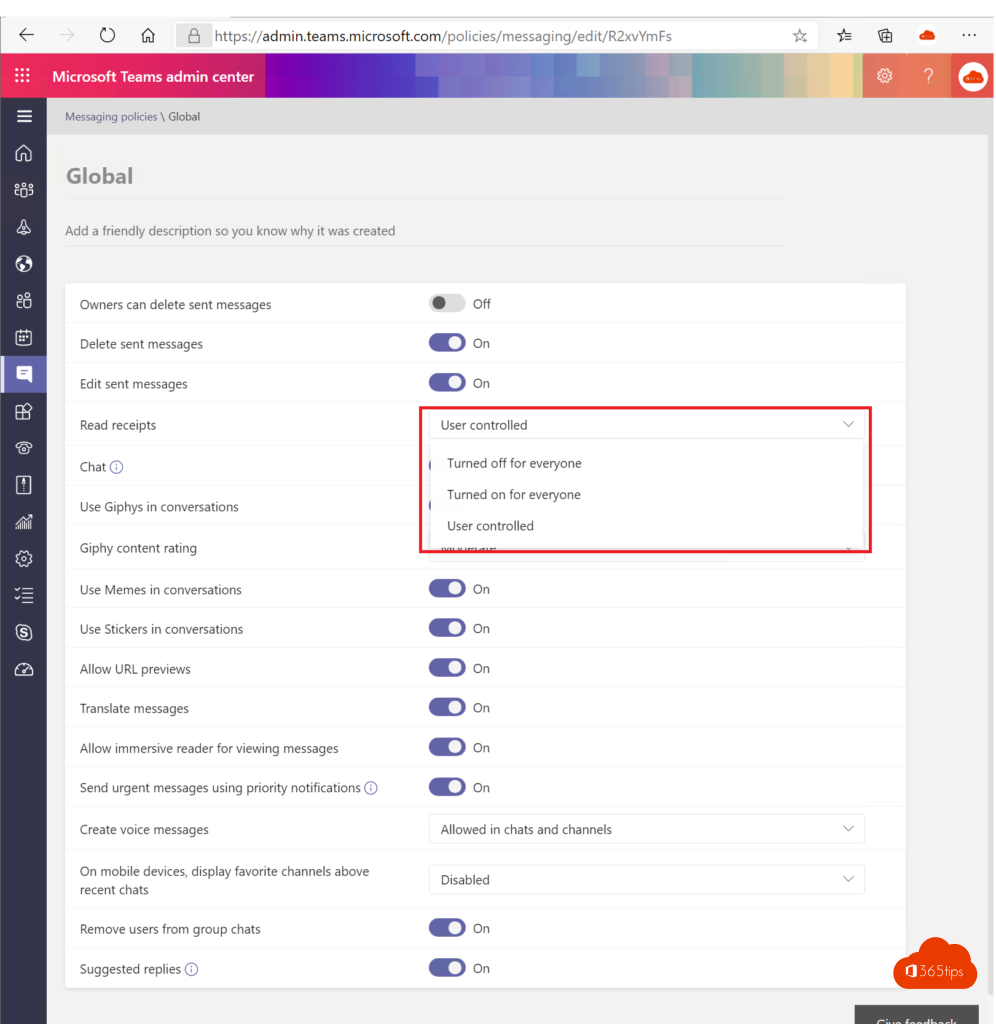Open Legacy portal Skype icon in sidebar

pyautogui.click(x=24, y=632)
